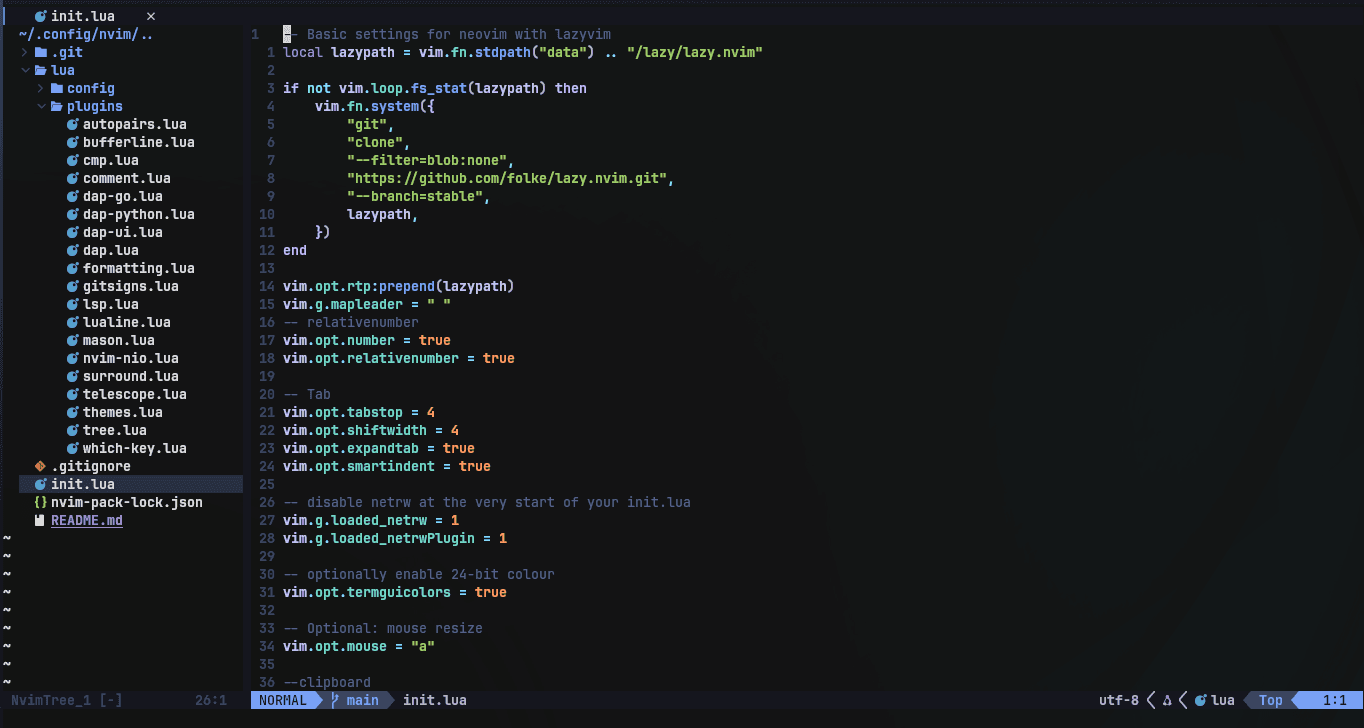Screen dimensions: 1364x728
Task: Click the Lua icon beside init.lua in the tree
Action: pos(40,484)
